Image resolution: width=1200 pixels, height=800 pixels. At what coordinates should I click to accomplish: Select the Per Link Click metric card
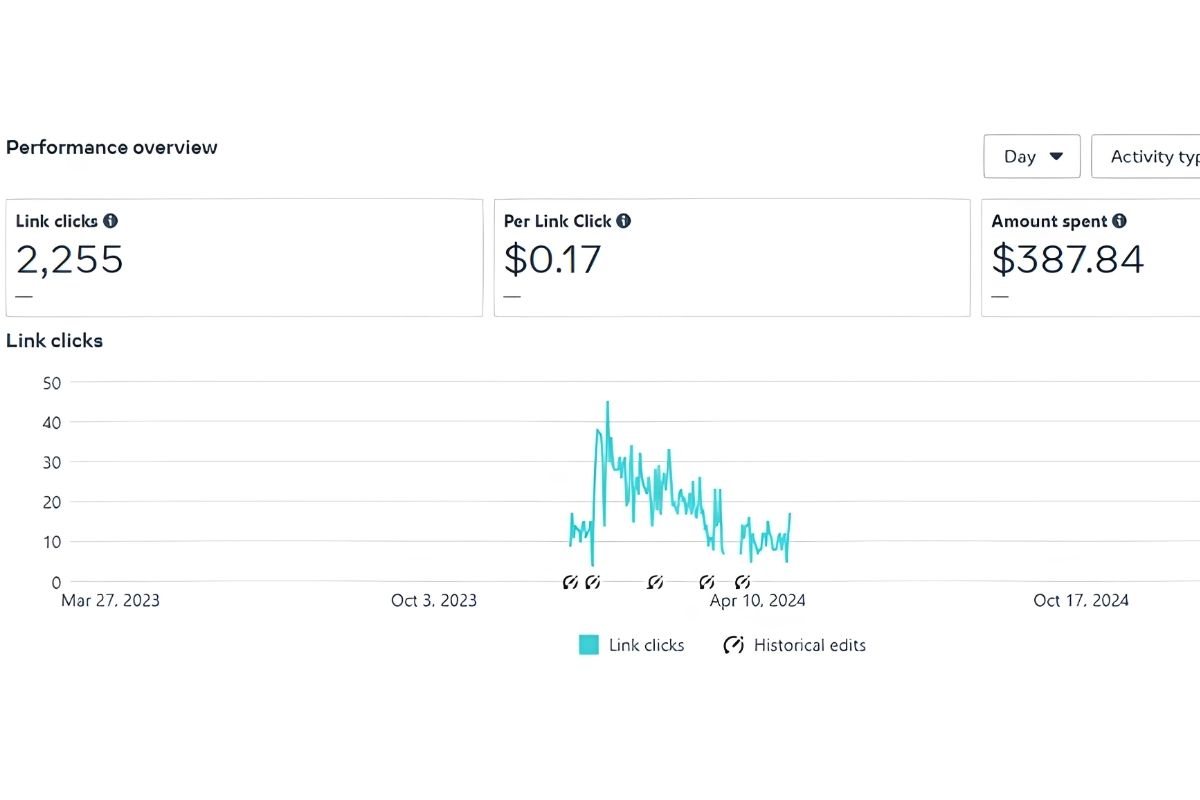(x=732, y=258)
